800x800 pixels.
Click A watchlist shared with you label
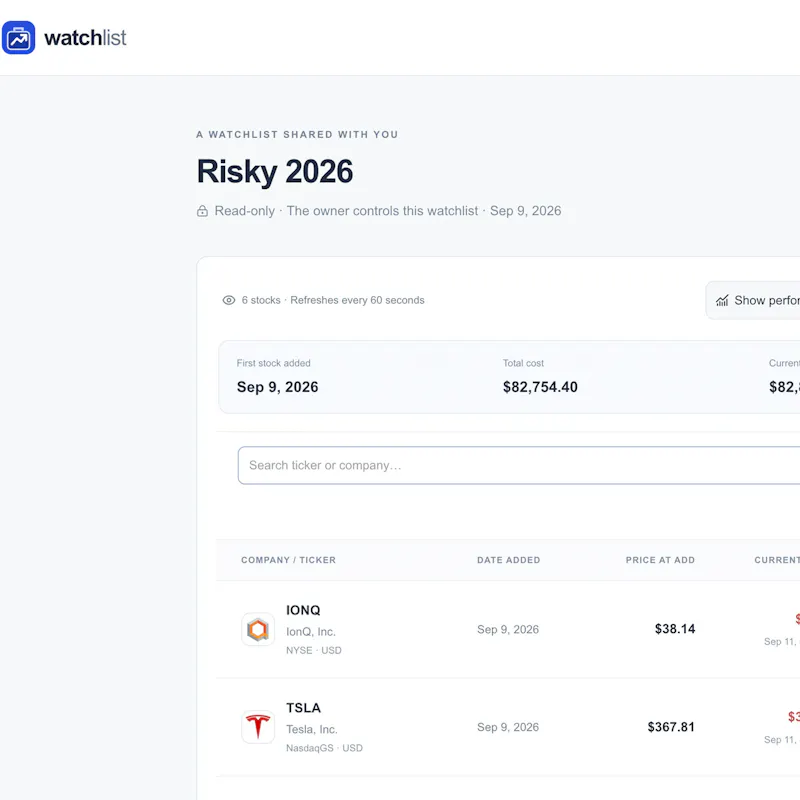(297, 135)
